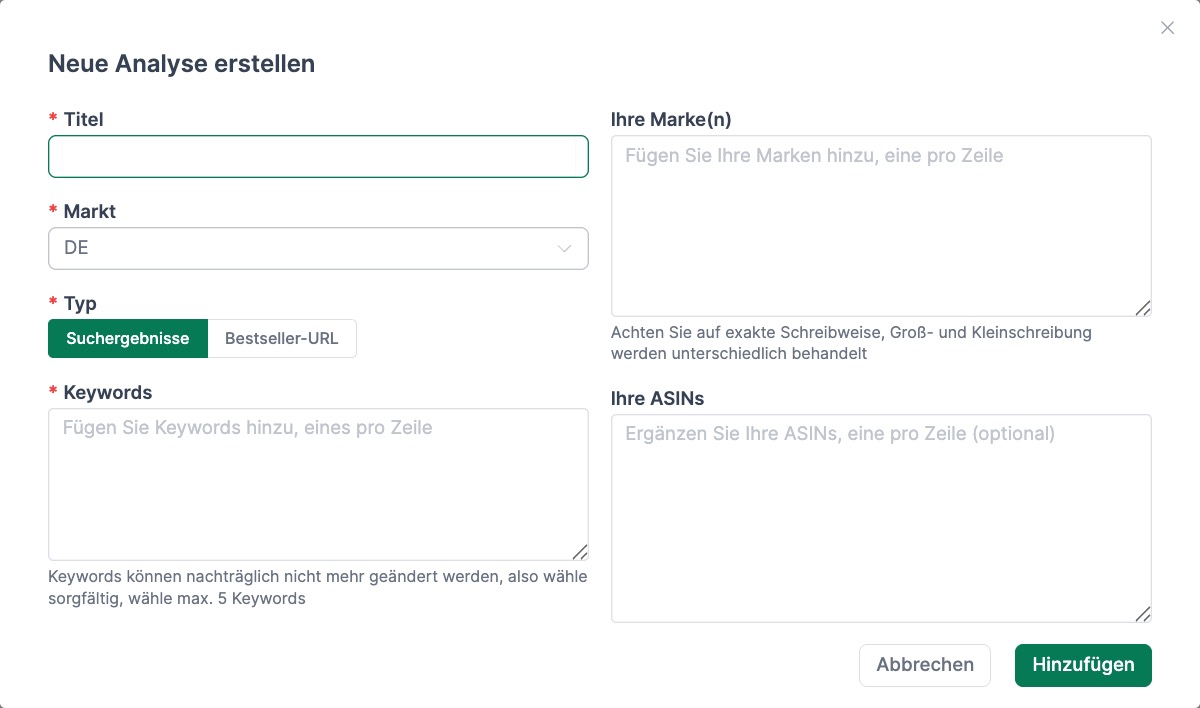Image resolution: width=1200 pixels, height=708 pixels.
Task: Click the resize handle of the Ihre ASINs box
Action: pos(1144,613)
